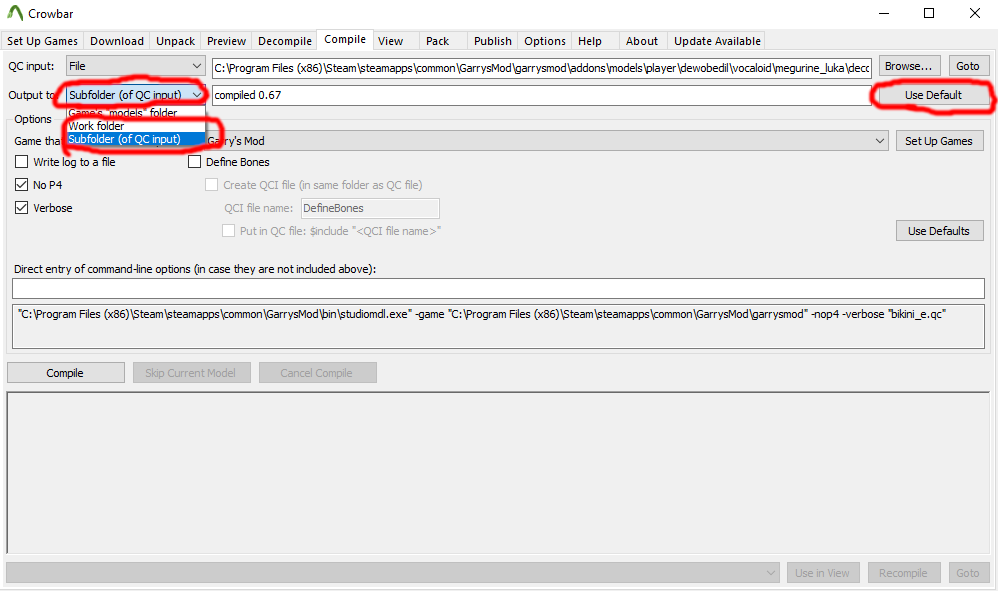The width and height of the screenshot is (998, 591).
Task: Click the QC input file path field
Action: tap(542, 67)
